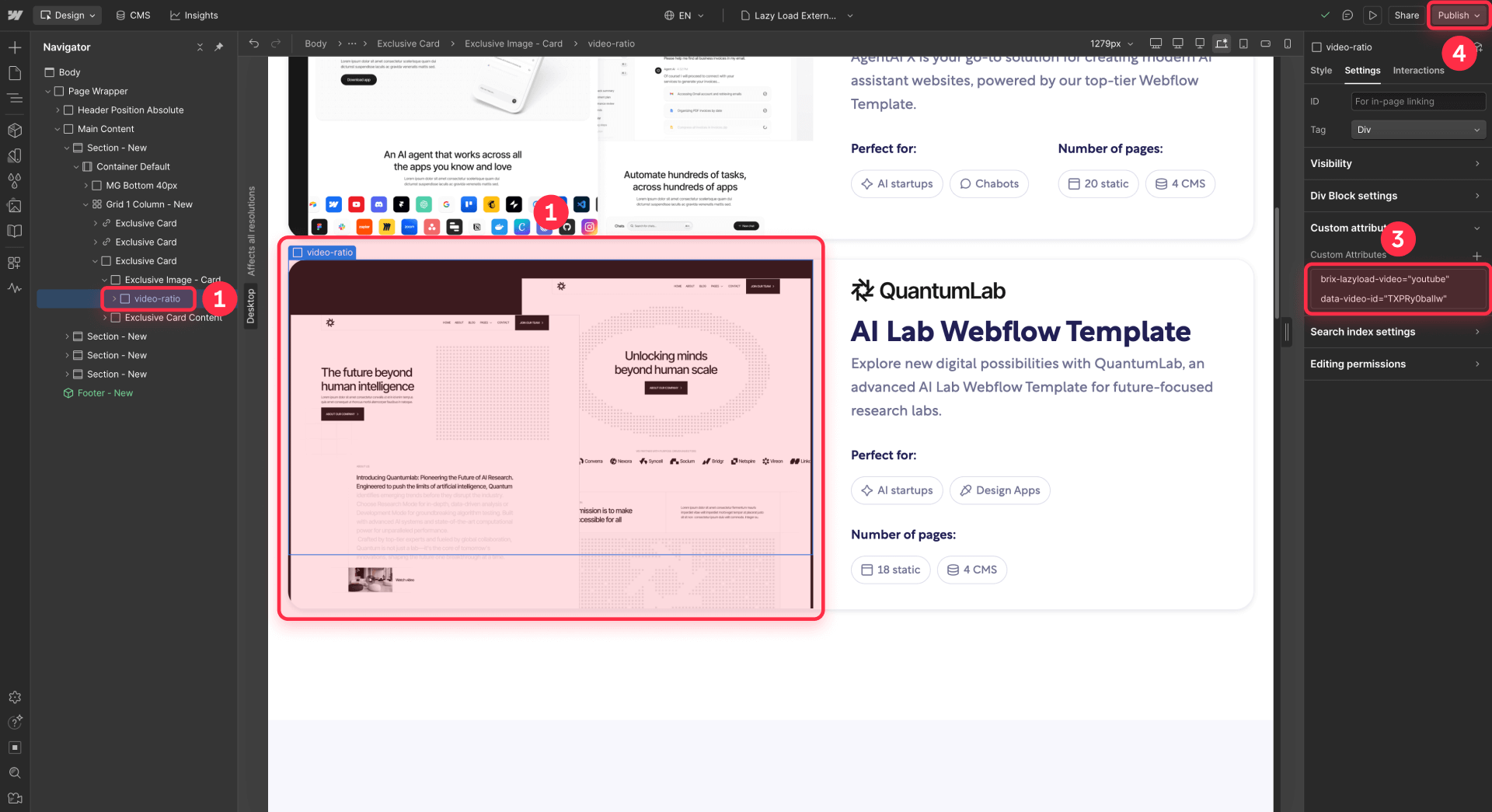Select Exclusive Card Content in Navigator

173,318
